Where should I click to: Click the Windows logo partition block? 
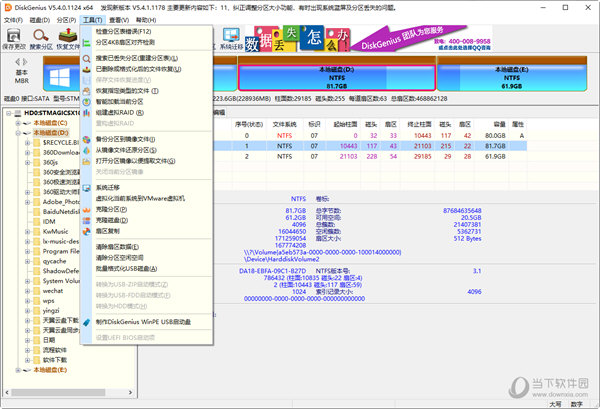pyautogui.click(x=60, y=78)
